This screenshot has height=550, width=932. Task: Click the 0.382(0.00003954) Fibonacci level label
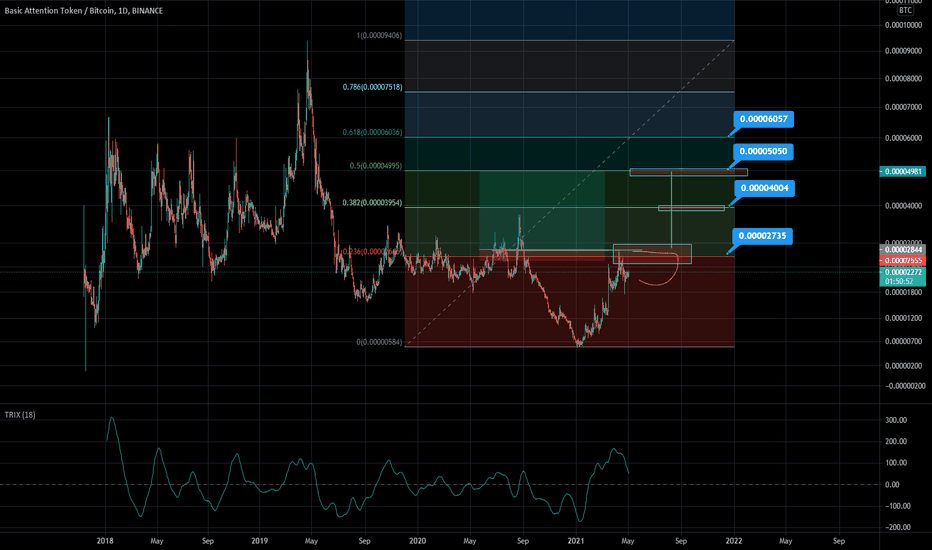coord(372,203)
